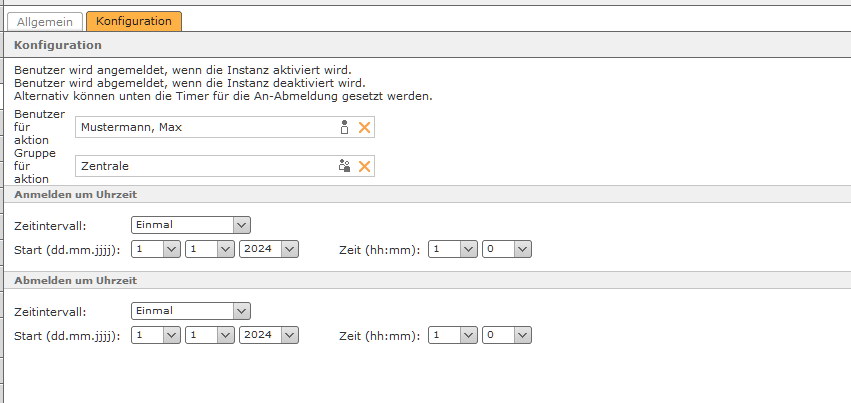Remove the Zentrale group selection

364,167
